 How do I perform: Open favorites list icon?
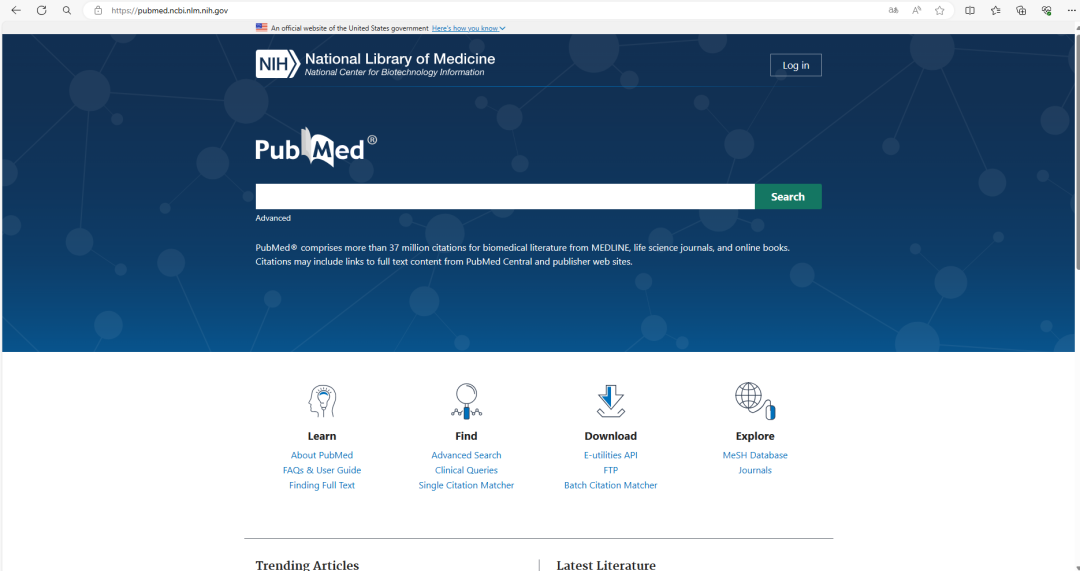tap(995, 10)
